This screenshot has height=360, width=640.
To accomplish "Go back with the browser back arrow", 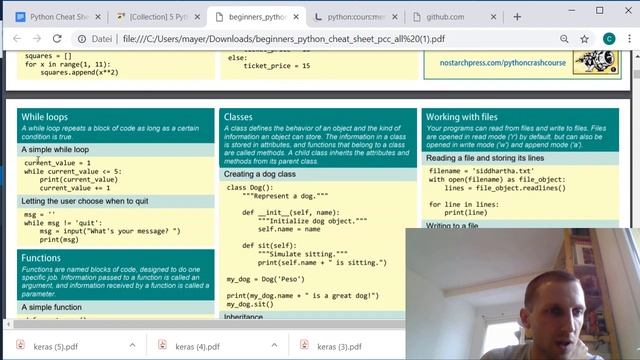I will (x=17, y=39).
